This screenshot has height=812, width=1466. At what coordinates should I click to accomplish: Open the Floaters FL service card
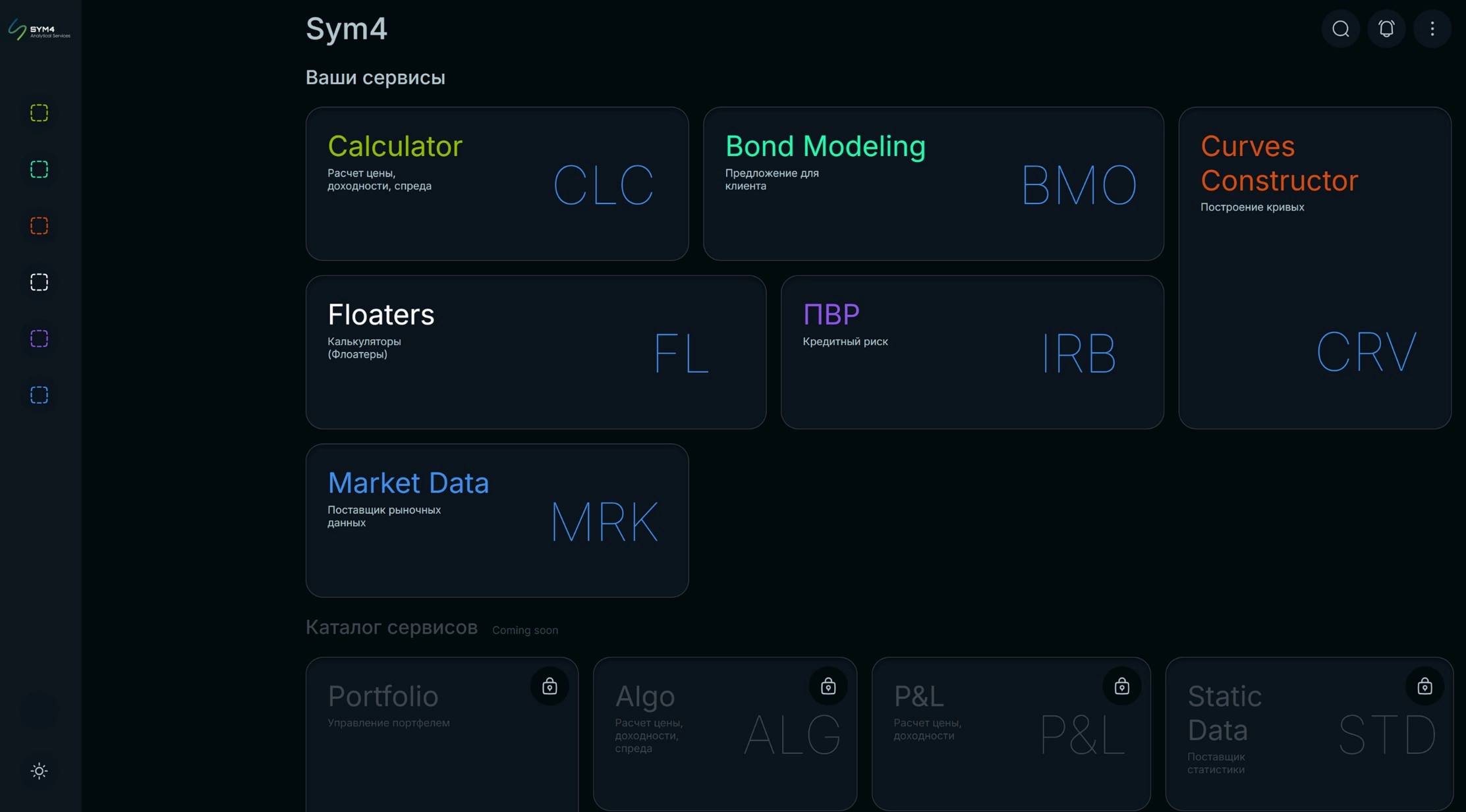[x=536, y=352]
